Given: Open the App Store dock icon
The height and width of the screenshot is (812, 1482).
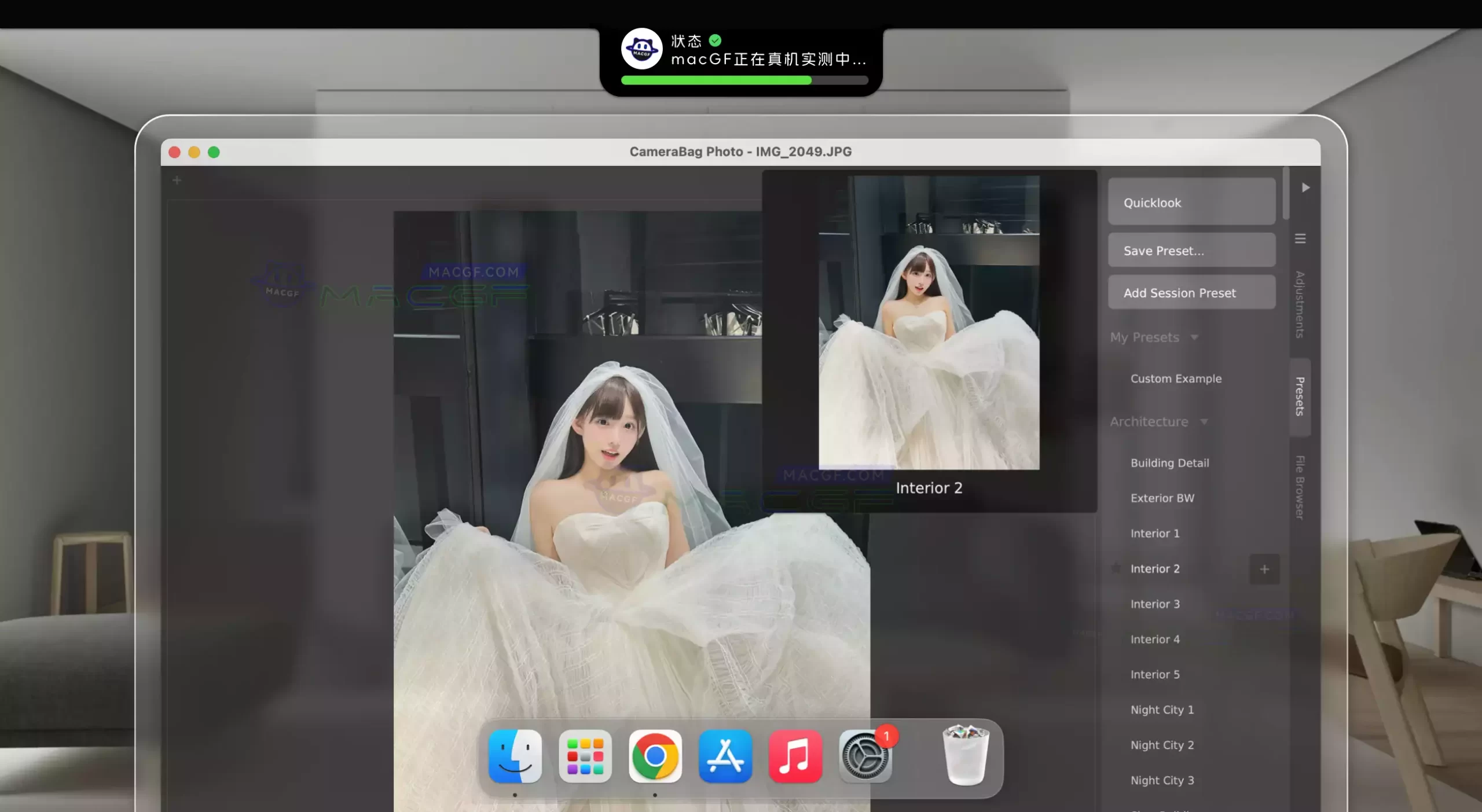Looking at the screenshot, I should click(x=725, y=756).
